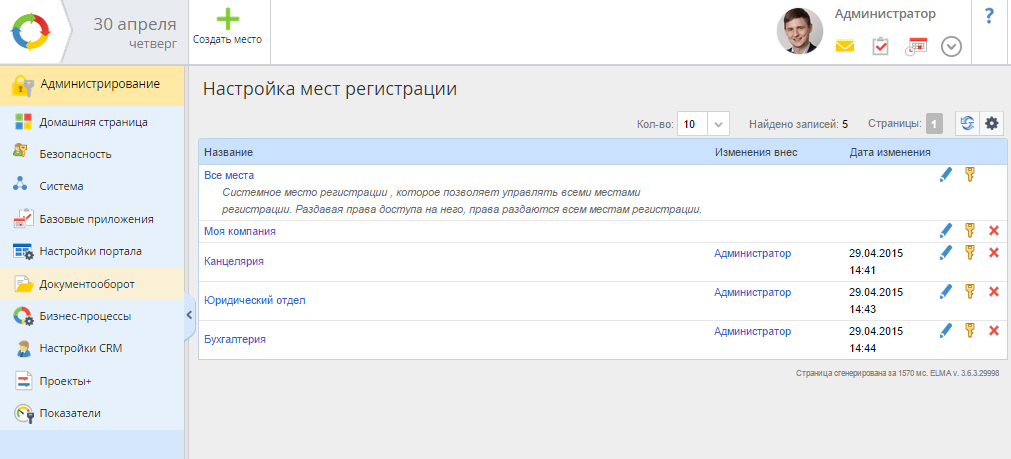Open access rights key for Бухгалтерия
Viewport: 1011px width, 459px height.
969,330
